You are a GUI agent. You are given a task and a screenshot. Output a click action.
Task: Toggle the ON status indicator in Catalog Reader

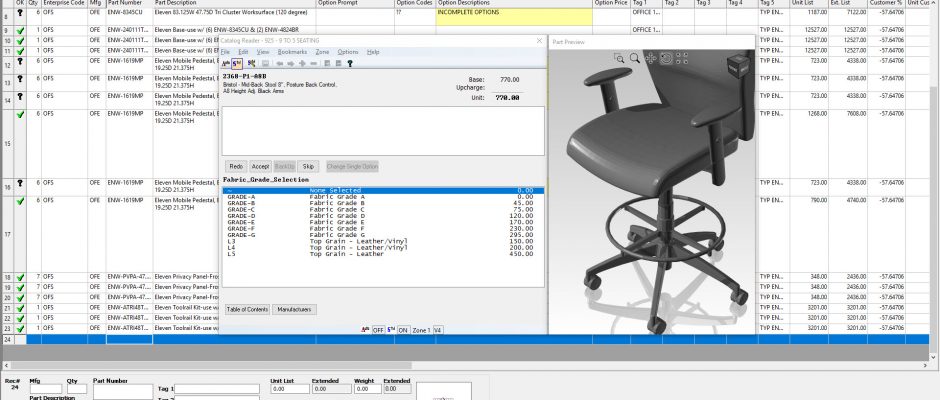403,330
